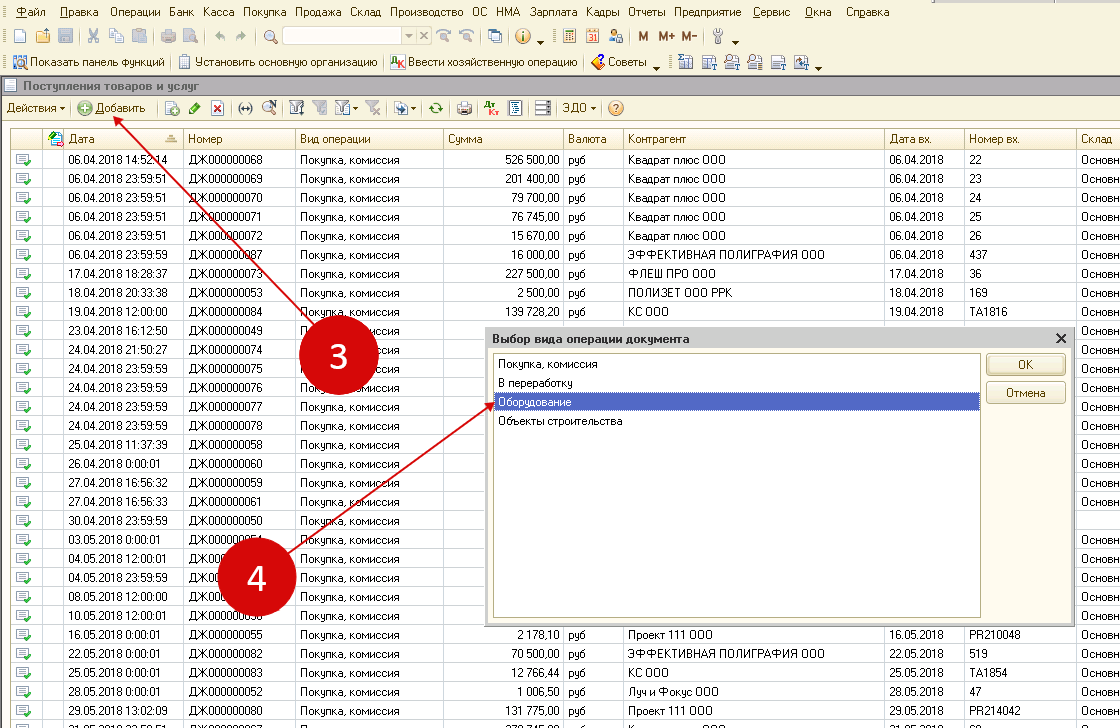Click the Отмена button in dialog
The image size is (1120, 728).
[x=1025, y=393]
